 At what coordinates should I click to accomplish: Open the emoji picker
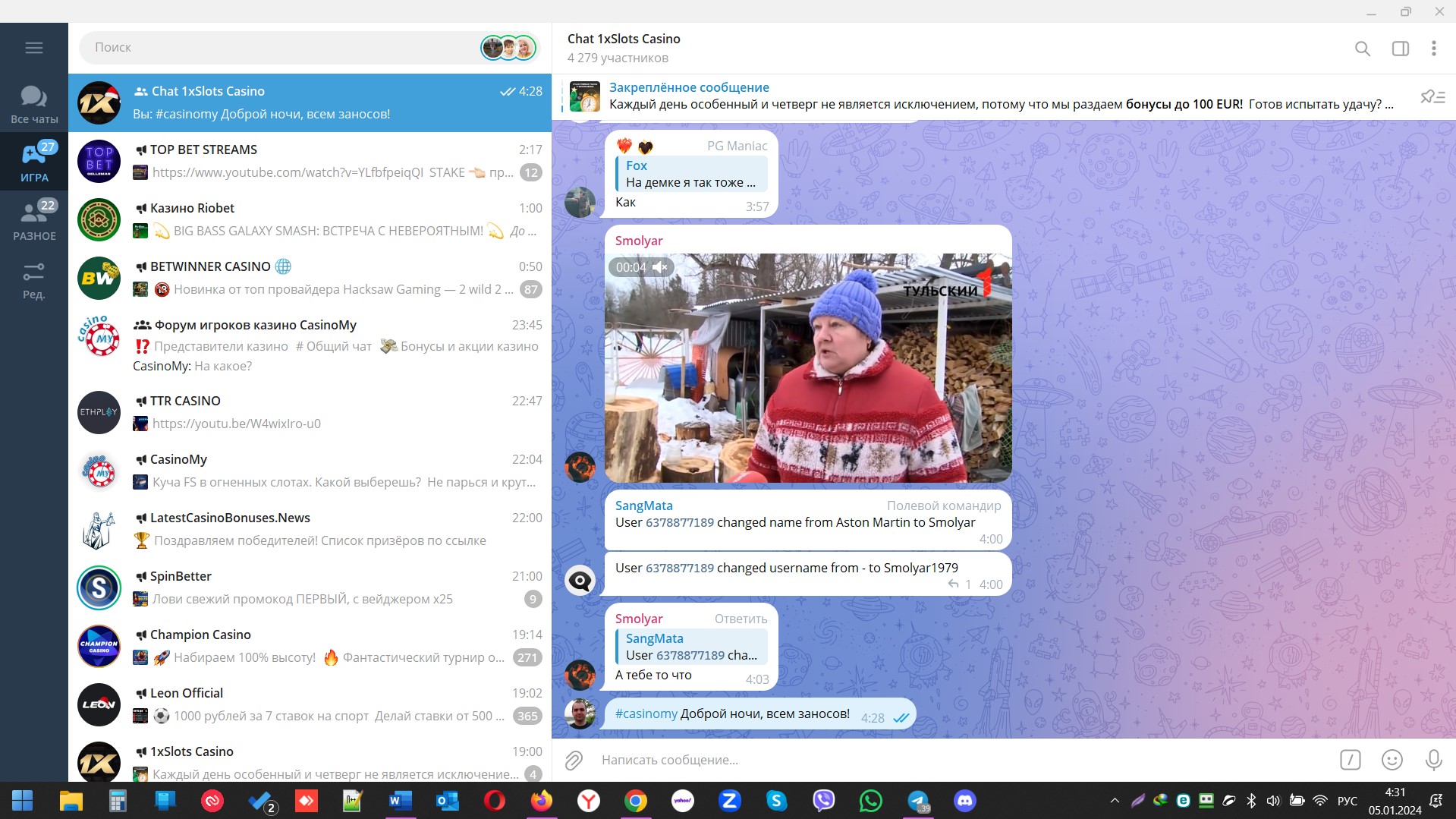(x=1392, y=760)
